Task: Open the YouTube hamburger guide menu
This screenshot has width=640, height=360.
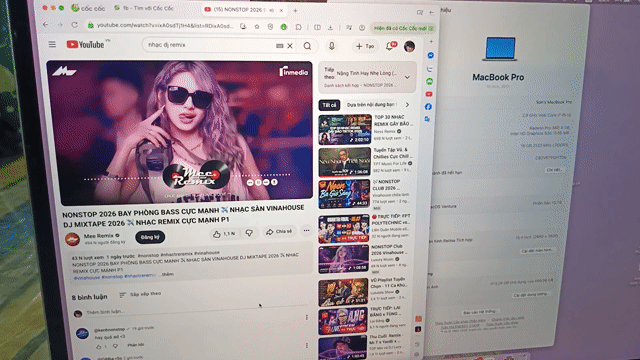Action: [52, 44]
